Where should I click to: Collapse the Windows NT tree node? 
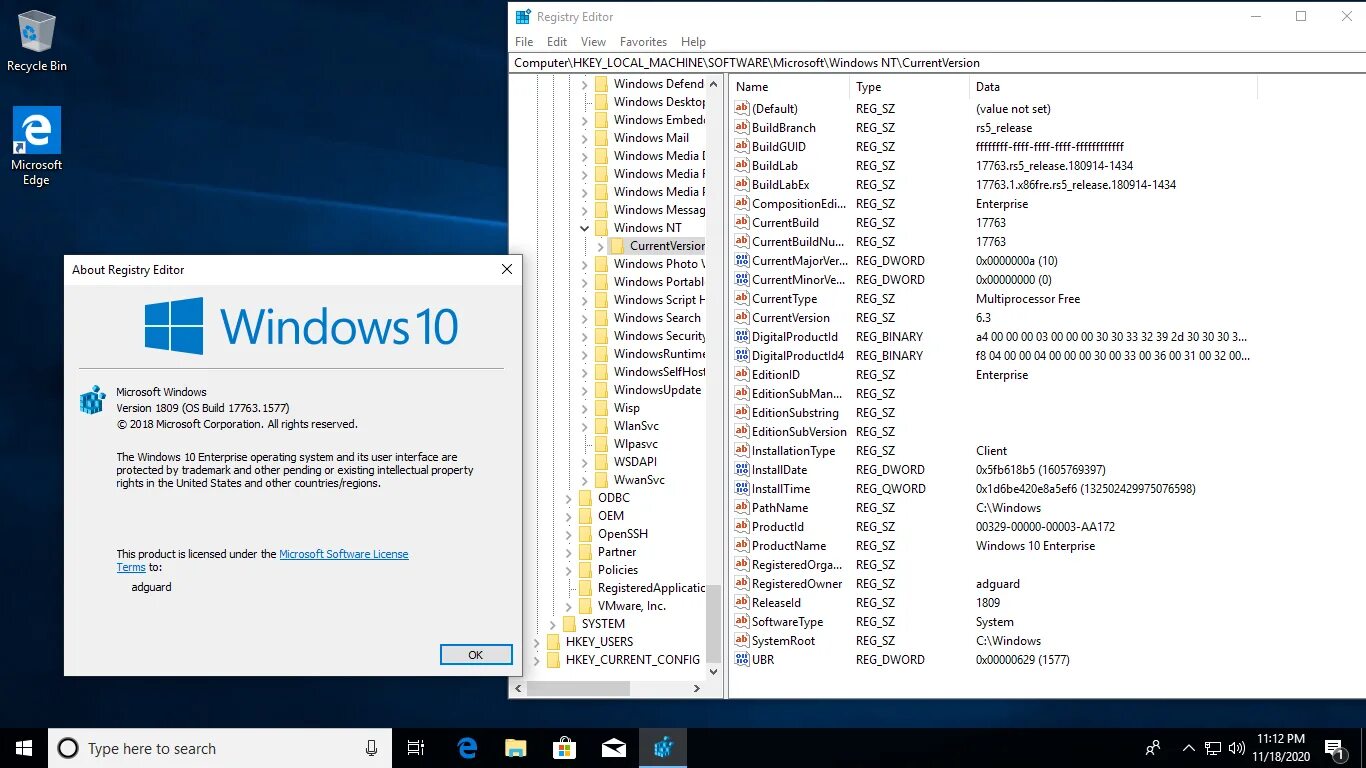(585, 228)
